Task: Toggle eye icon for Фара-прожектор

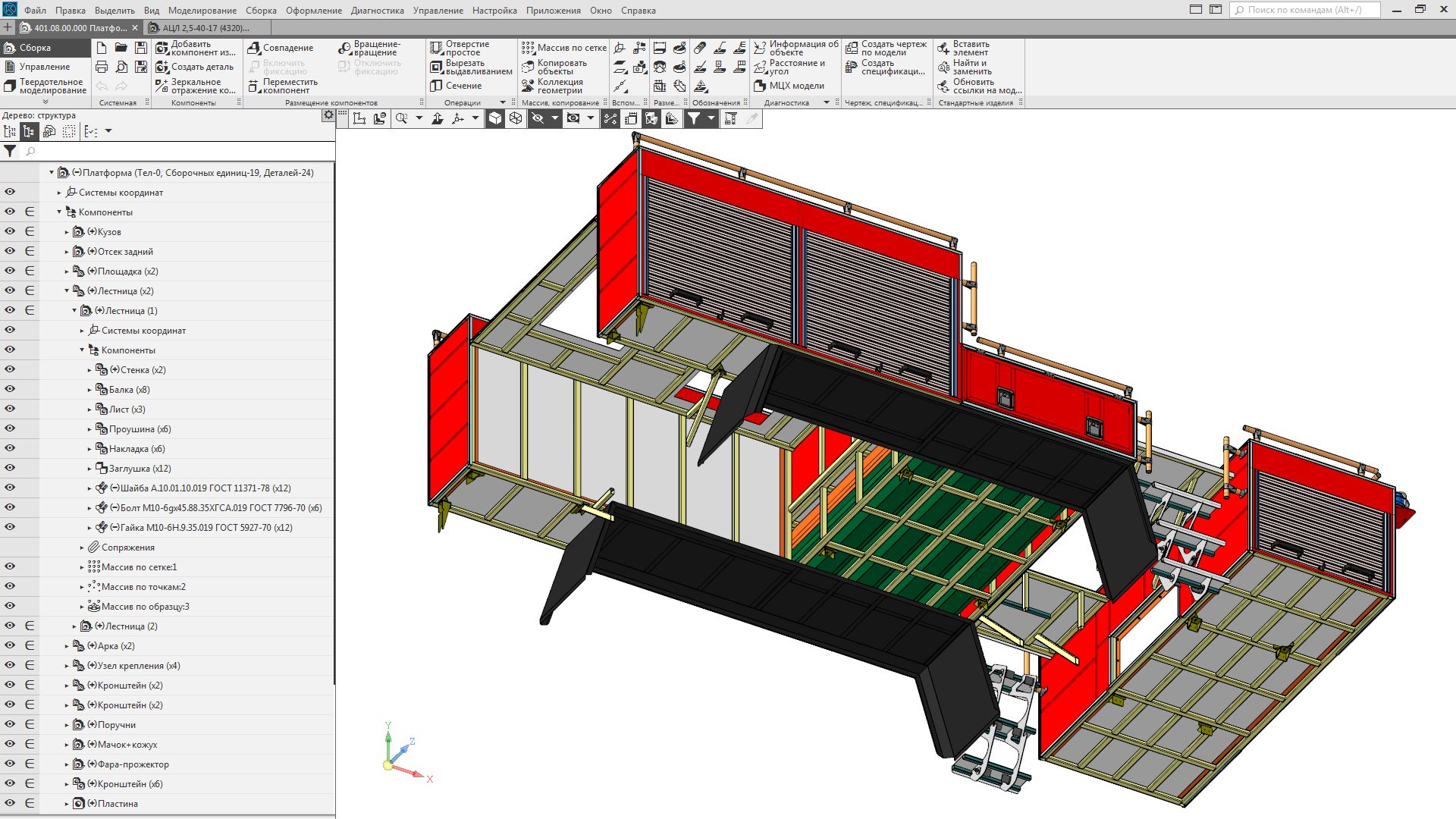Action: point(10,764)
